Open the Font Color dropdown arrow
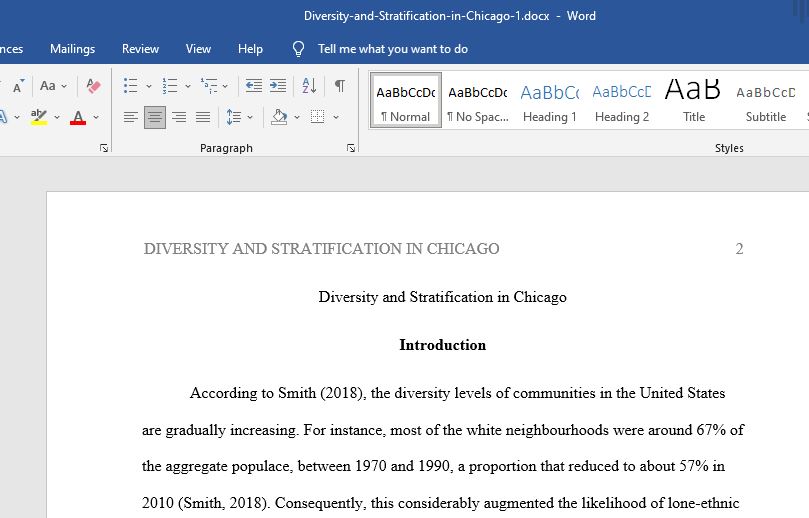The height and width of the screenshot is (518, 809). pos(96,118)
